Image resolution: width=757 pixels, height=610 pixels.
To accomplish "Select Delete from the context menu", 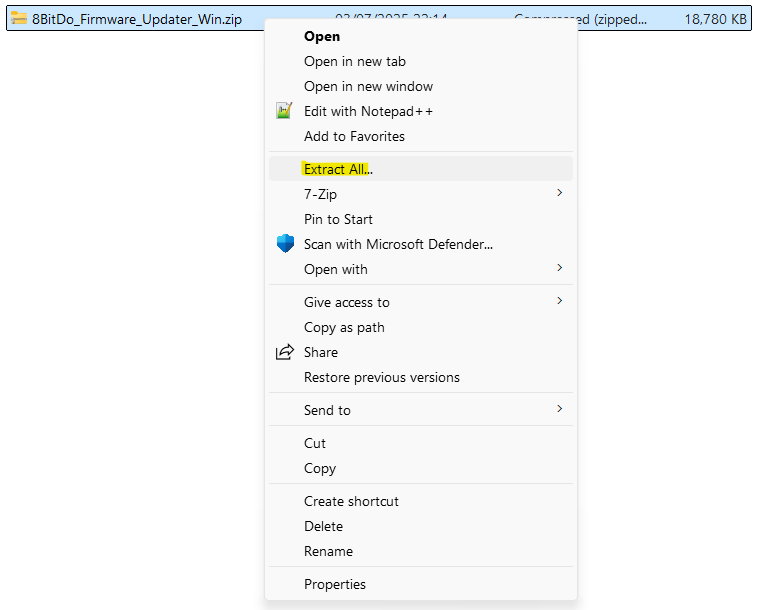I will [421, 526].
